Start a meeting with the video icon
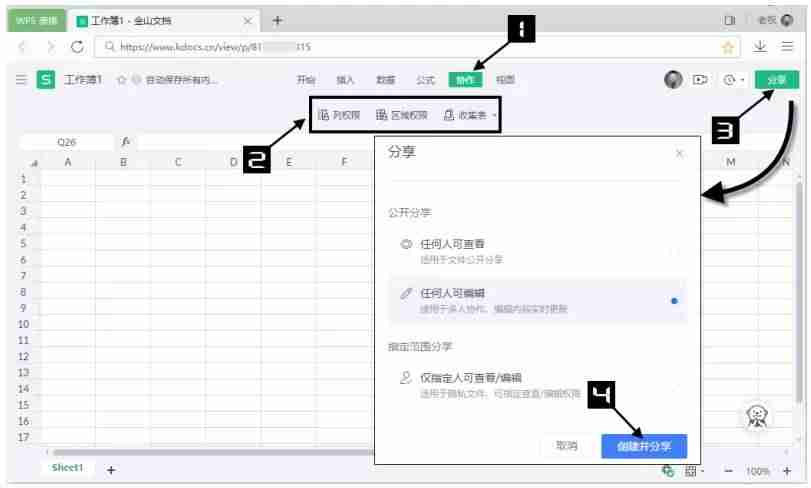811x488 pixels. pyautogui.click(x=700, y=80)
